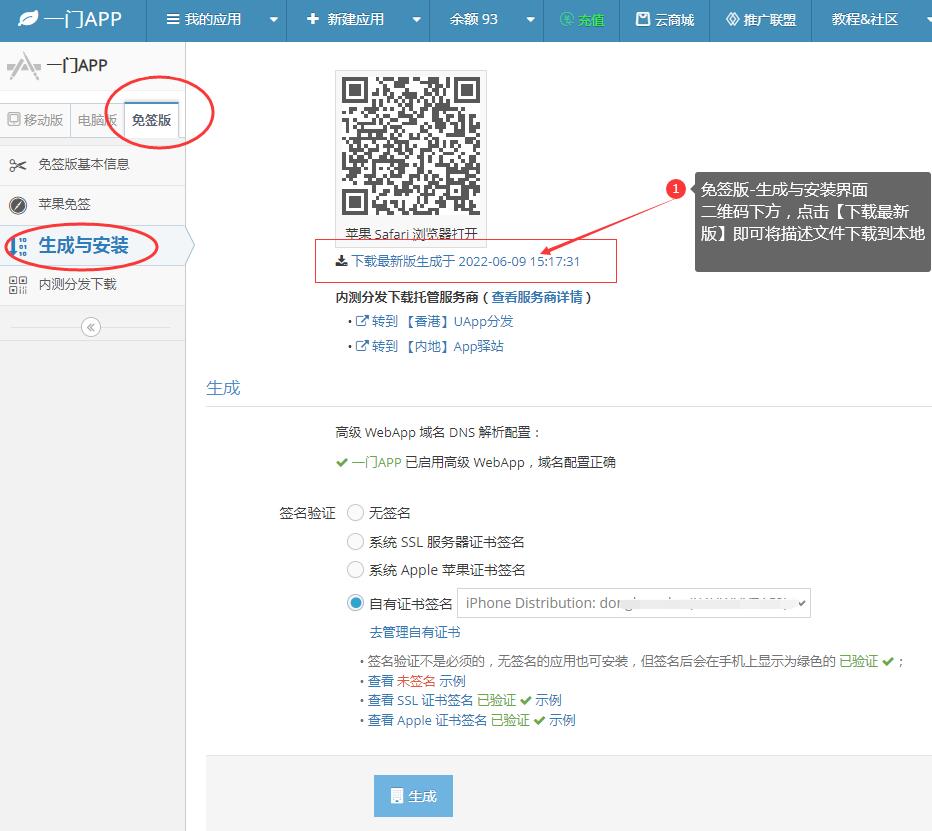Click the 苹果 Safari 浏览器打开 caption
This screenshot has width=932, height=831.
click(x=411, y=234)
